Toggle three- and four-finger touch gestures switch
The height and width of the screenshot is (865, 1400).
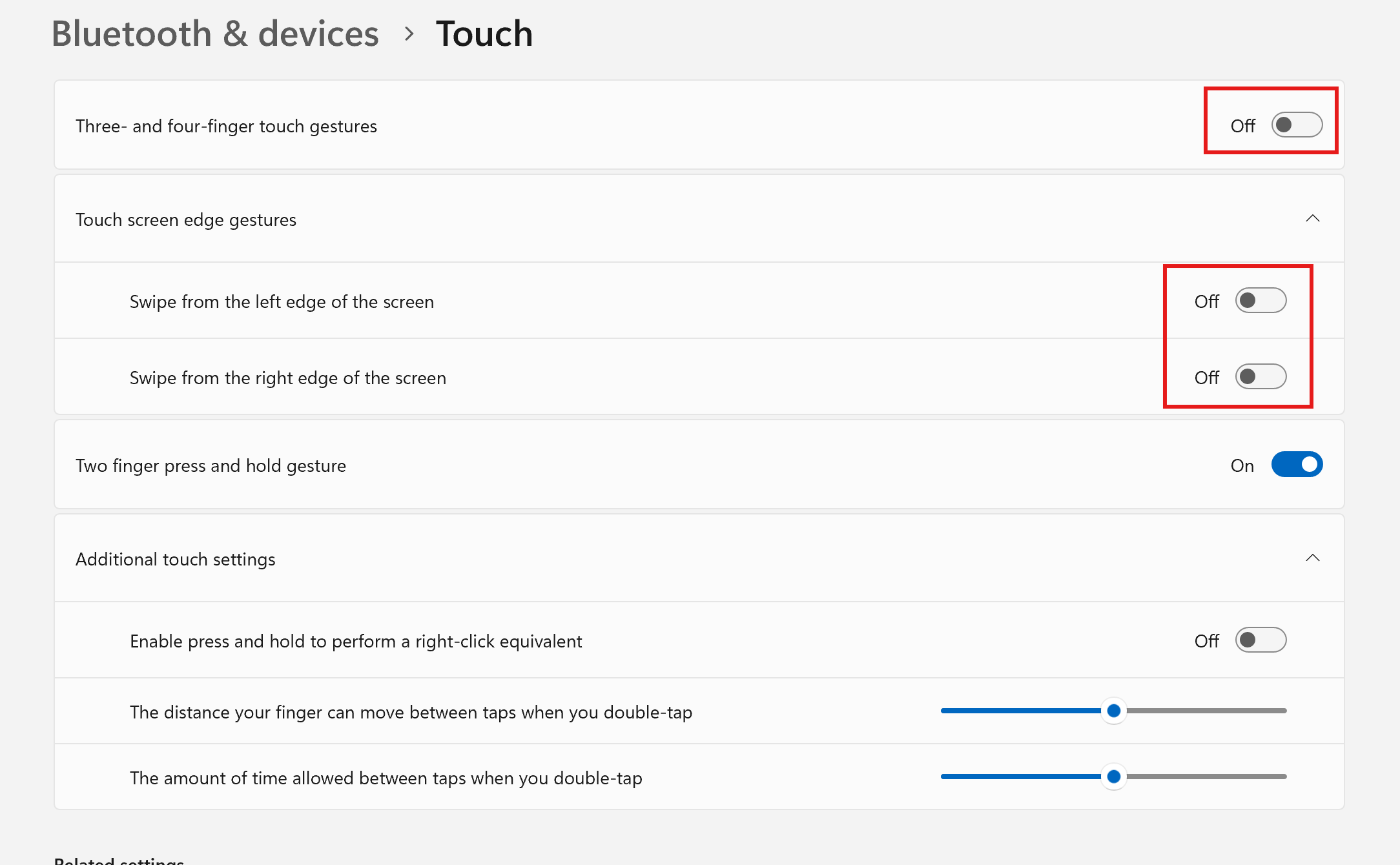click(1297, 125)
